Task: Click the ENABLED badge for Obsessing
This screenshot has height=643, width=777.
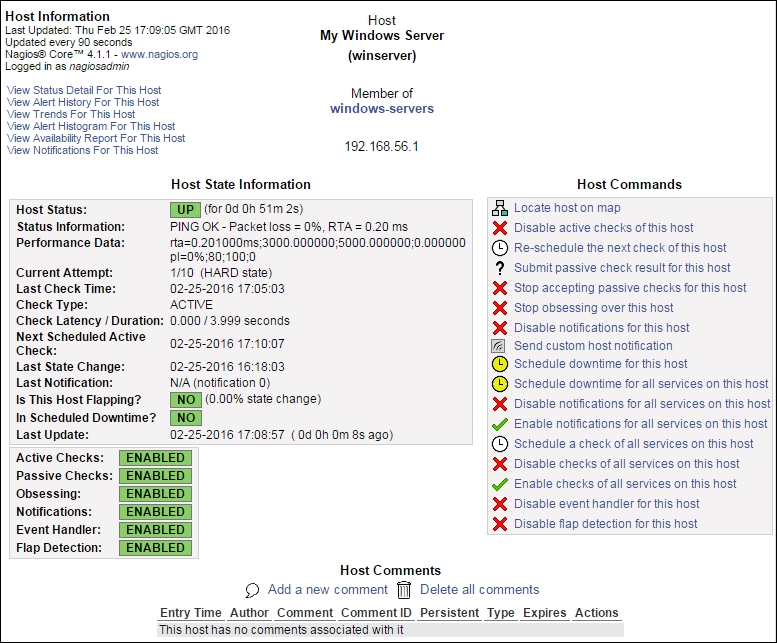Action: pos(155,494)
